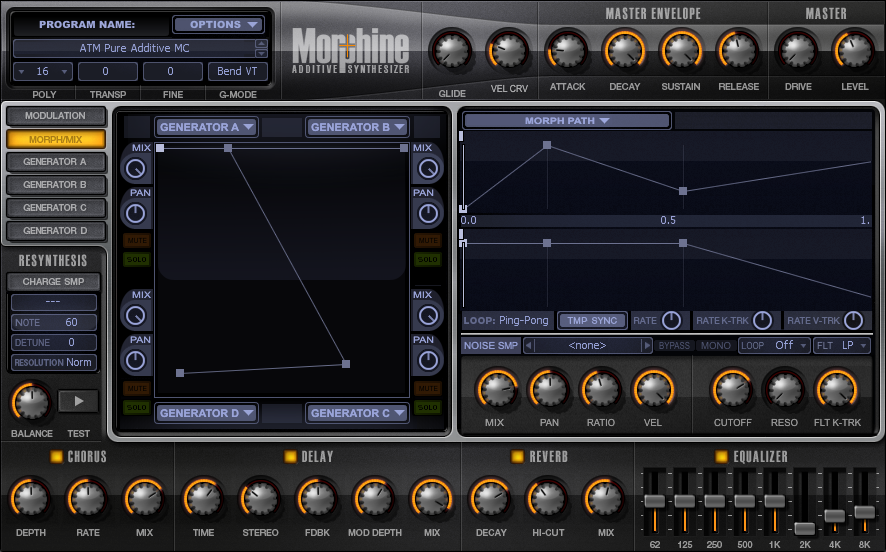886x552 pixels.
Task: Toggle the Reverb effect LED
Action: coord(517,456)
